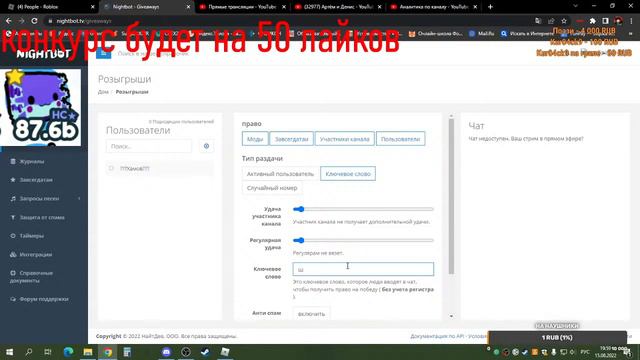Open the Chrome tab search dropdown
Viewport: 640px width, 360px height.
point(575,7)
